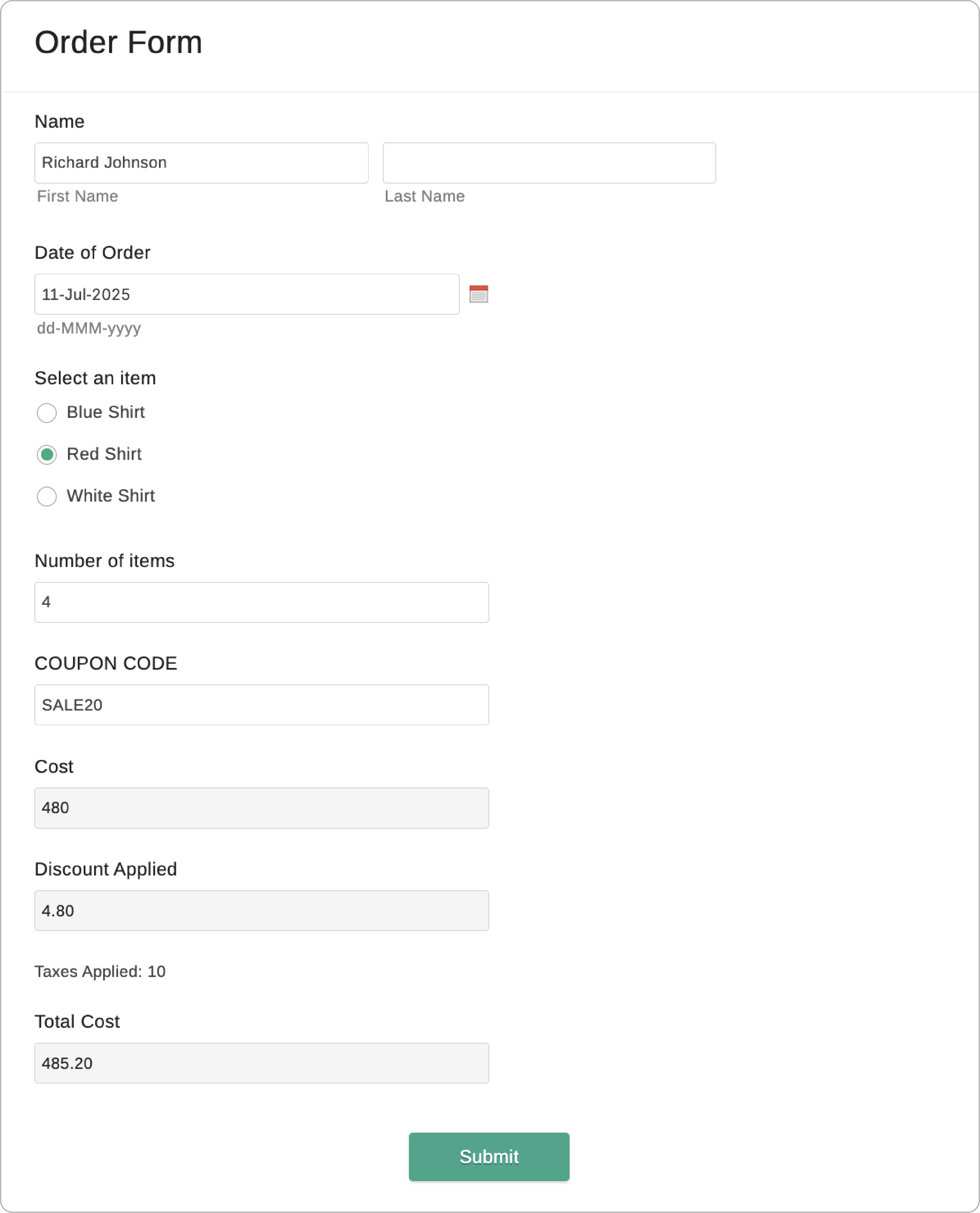Click the Cost field showing 480
980x1213 pixels.
[262, 808]
